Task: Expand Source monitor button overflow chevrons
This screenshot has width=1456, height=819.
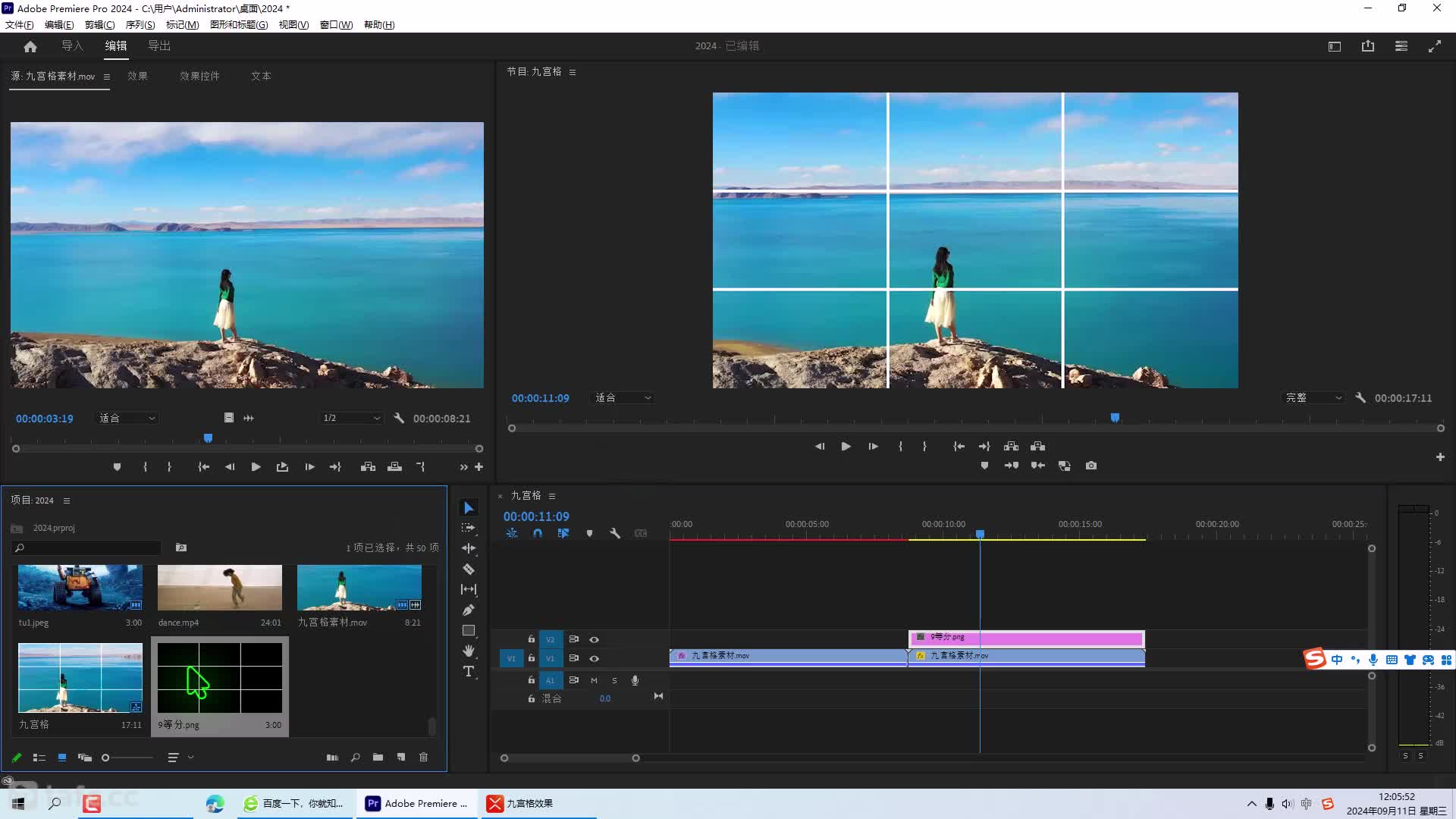Action: click(463, 467)
